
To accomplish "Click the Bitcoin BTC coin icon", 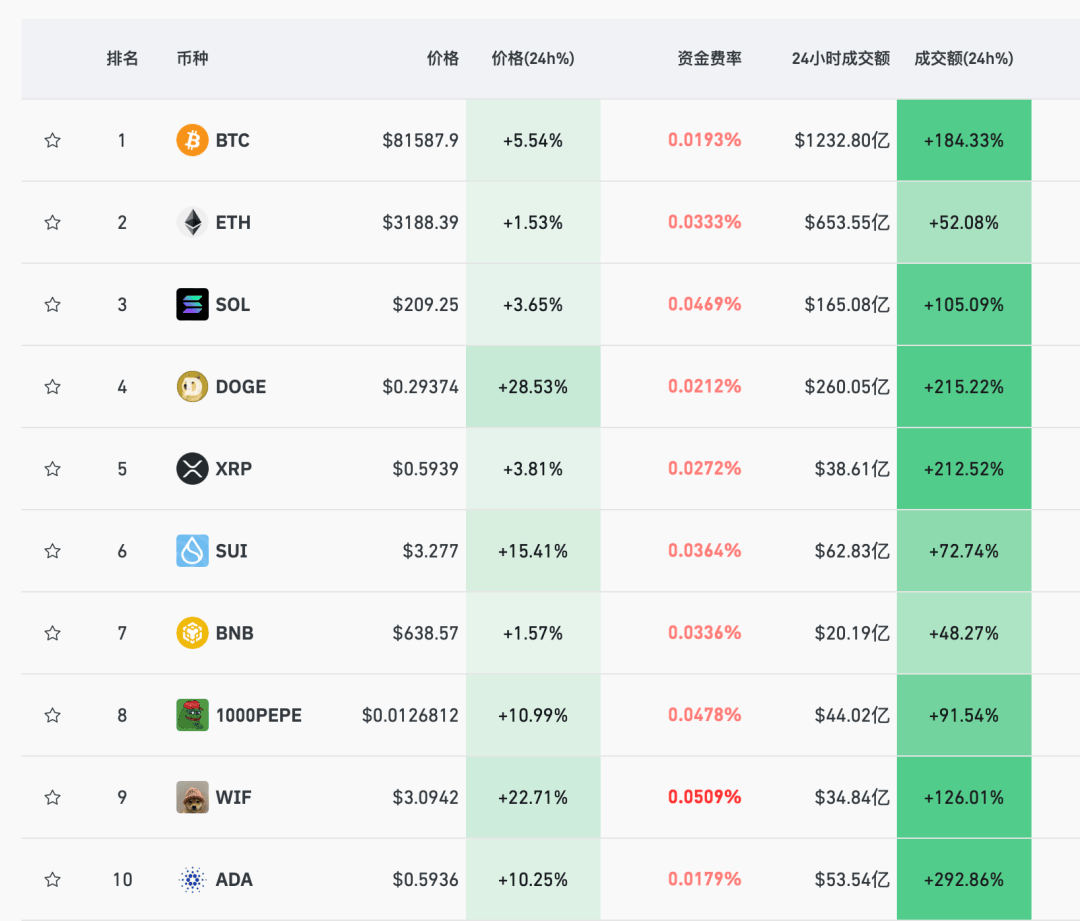I will pyautogui.click(x=192, y=140).
